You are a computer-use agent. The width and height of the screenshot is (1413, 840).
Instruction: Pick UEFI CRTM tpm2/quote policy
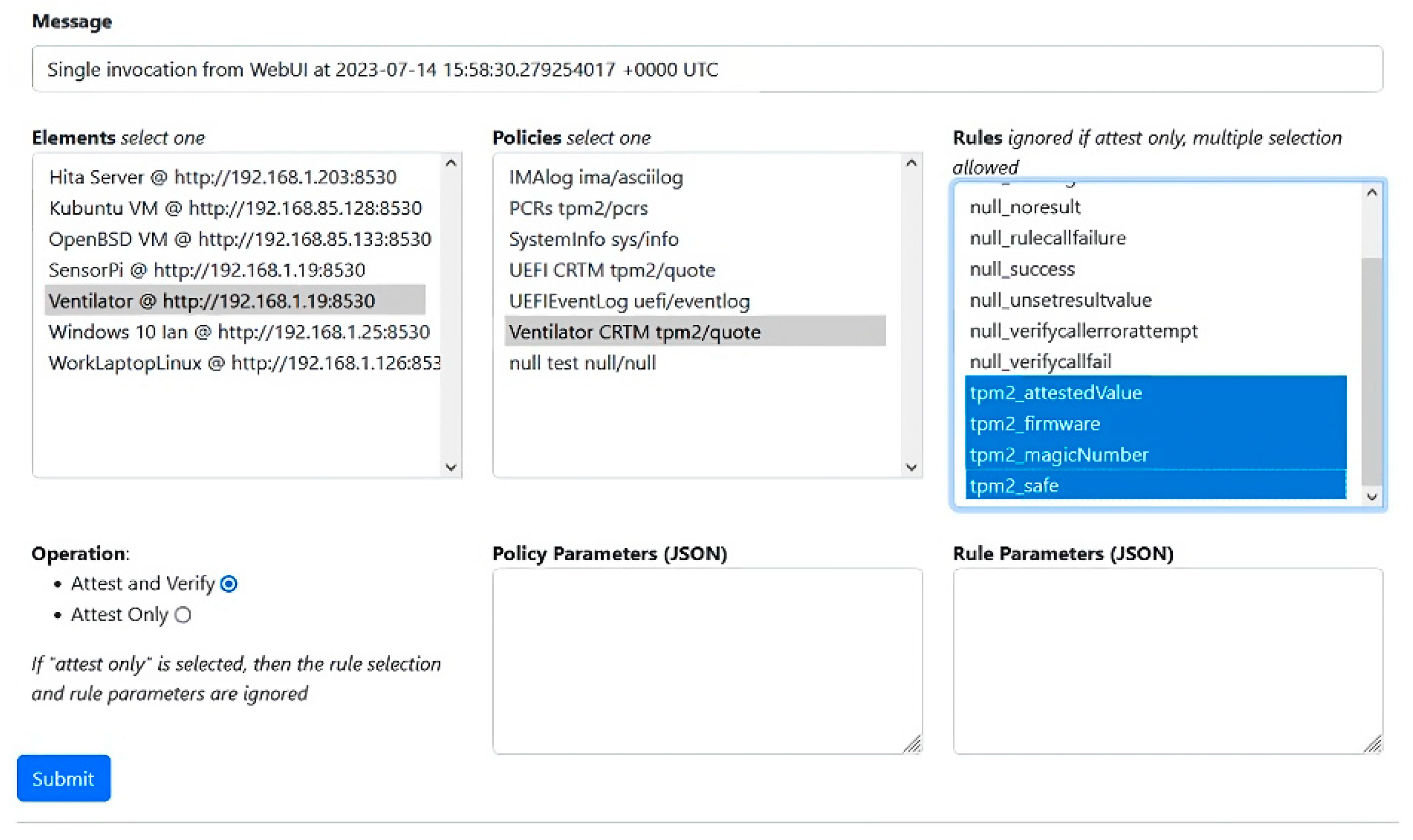tap(612, 270)
